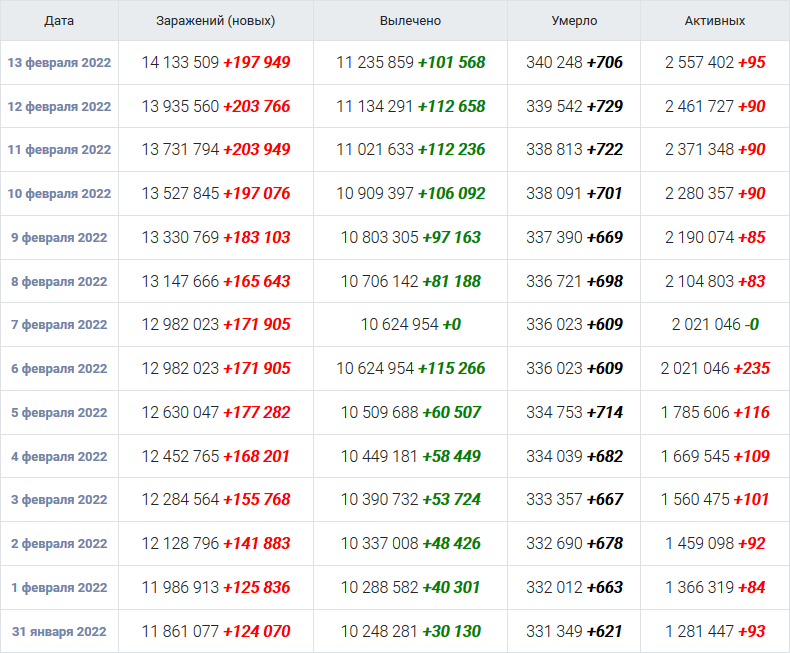Click the infections cell 14 133 509 +197 949
Image resolution: width=790 pixels, height=653 pixels.
tap(216, 63)
